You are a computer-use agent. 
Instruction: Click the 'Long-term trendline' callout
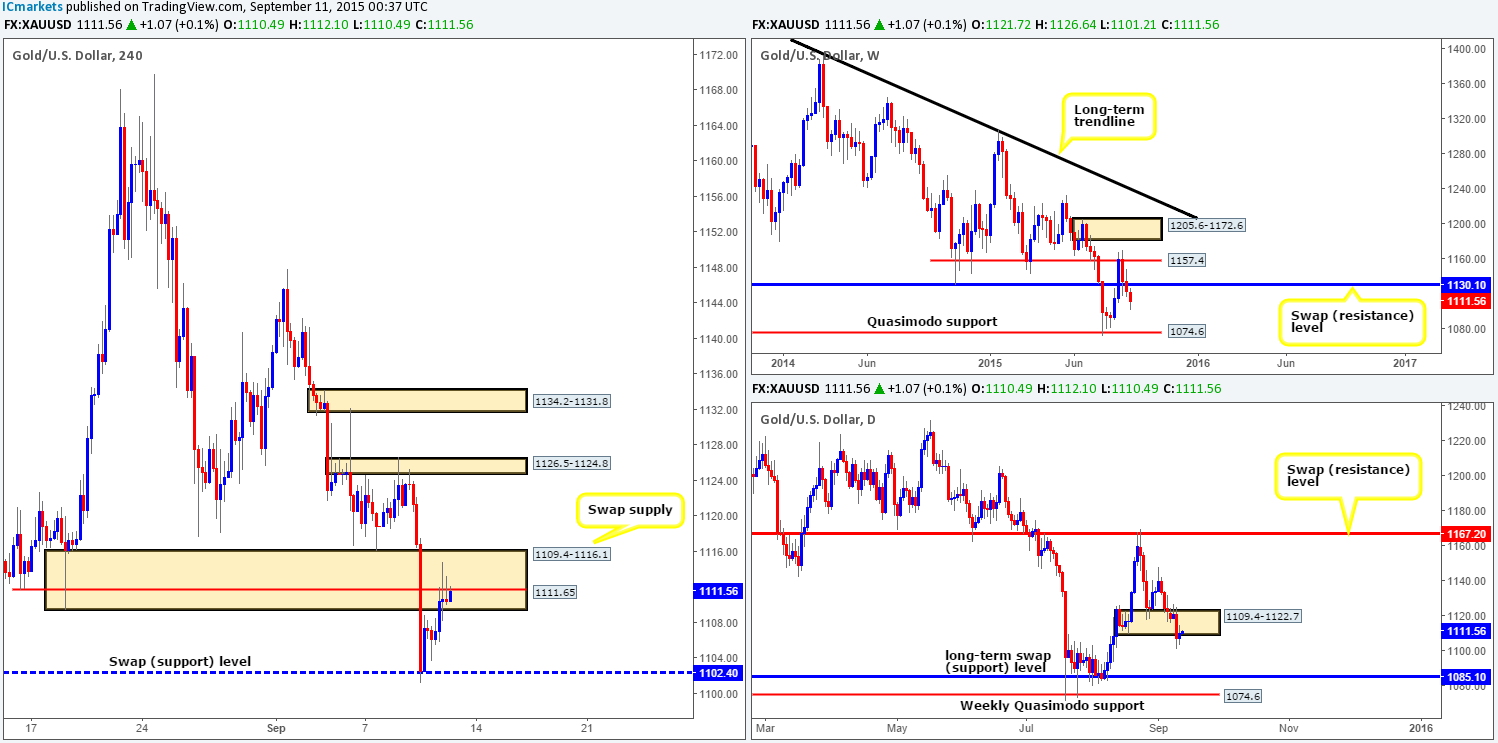1109,116
